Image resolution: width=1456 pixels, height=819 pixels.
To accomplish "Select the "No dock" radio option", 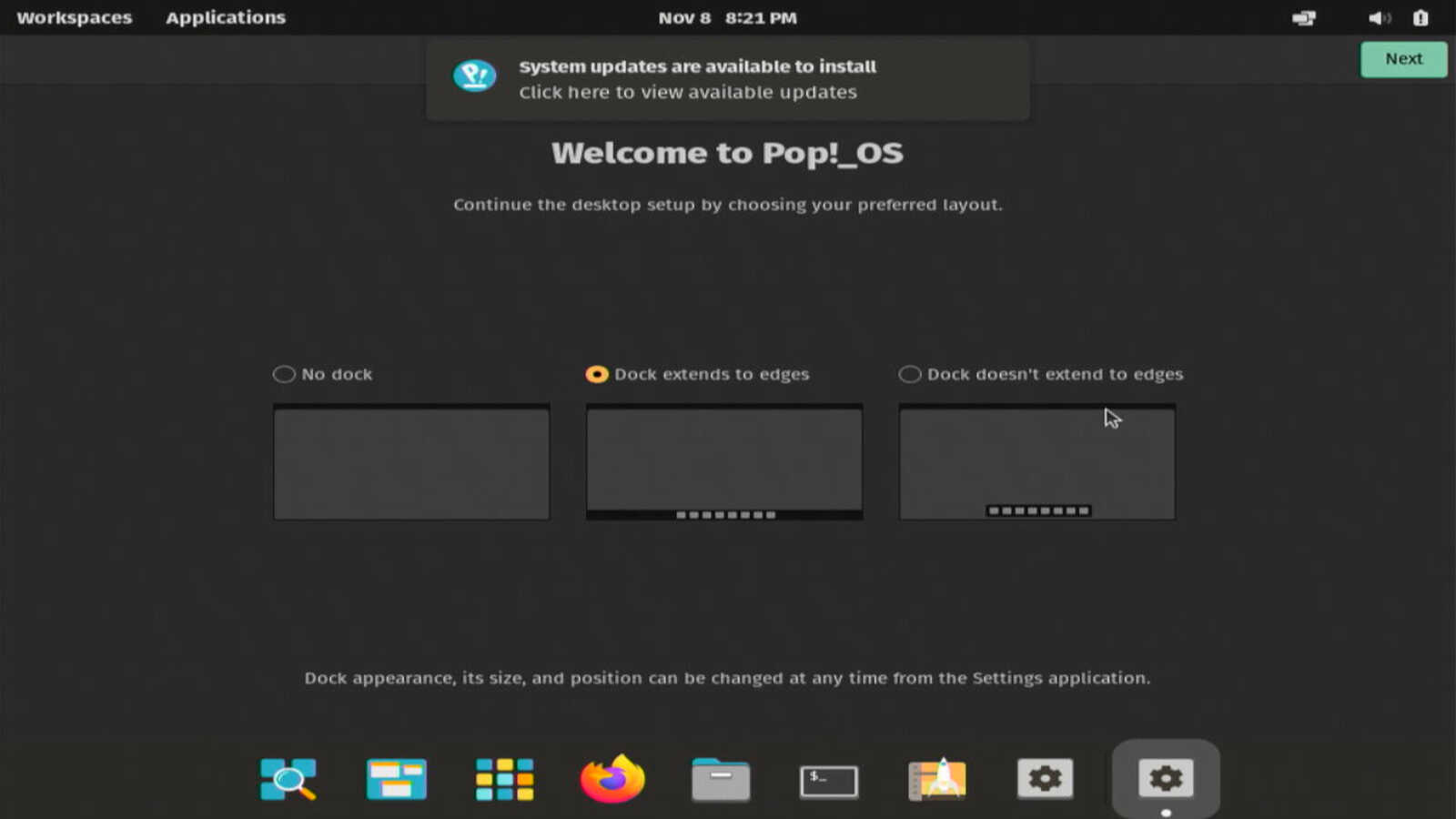I will click(284, 374).
